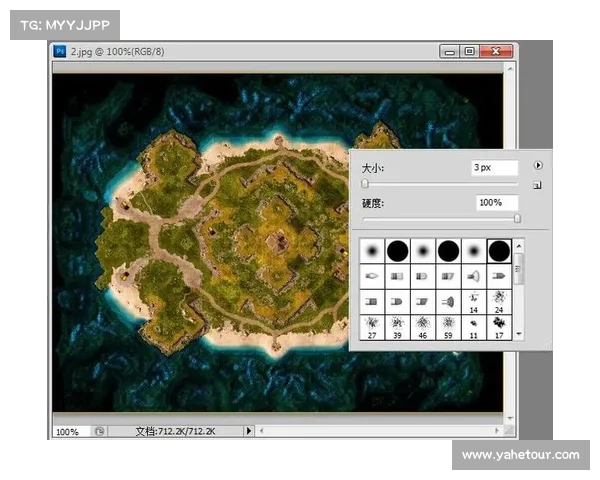Select the spatter brush preset labeled 46
The image size is (600, 480).
click(x=422, y=327)
